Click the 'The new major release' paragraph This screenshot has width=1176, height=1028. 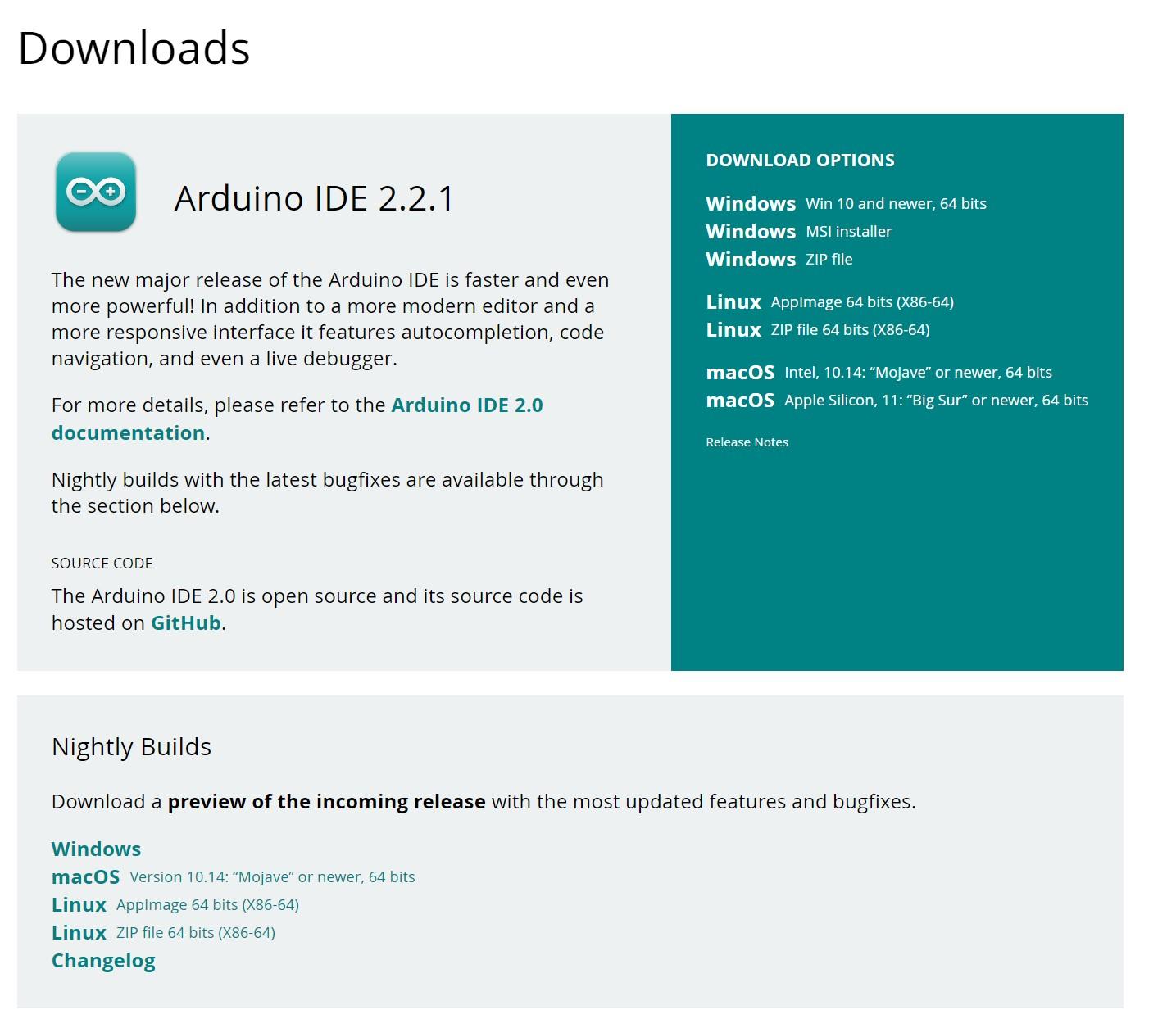[x=330, y=319]
